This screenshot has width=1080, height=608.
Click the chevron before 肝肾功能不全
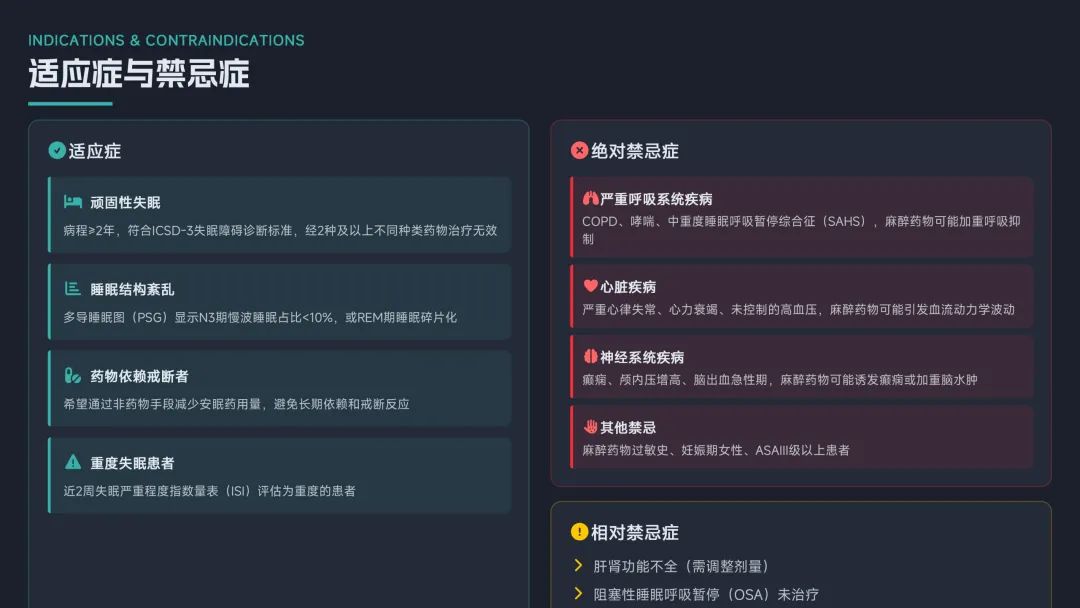tap(578, 565)
